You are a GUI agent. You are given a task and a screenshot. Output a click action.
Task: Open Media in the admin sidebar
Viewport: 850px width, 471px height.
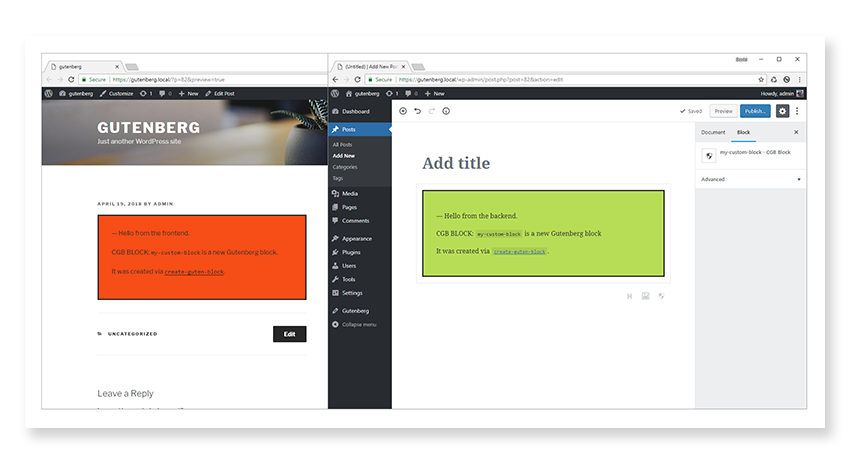(349, 193)
